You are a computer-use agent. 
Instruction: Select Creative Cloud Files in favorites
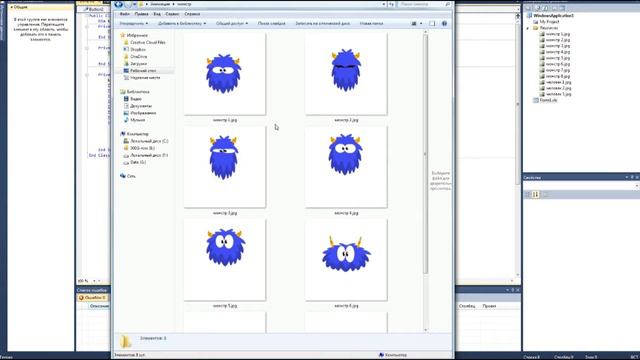(144, 42)
